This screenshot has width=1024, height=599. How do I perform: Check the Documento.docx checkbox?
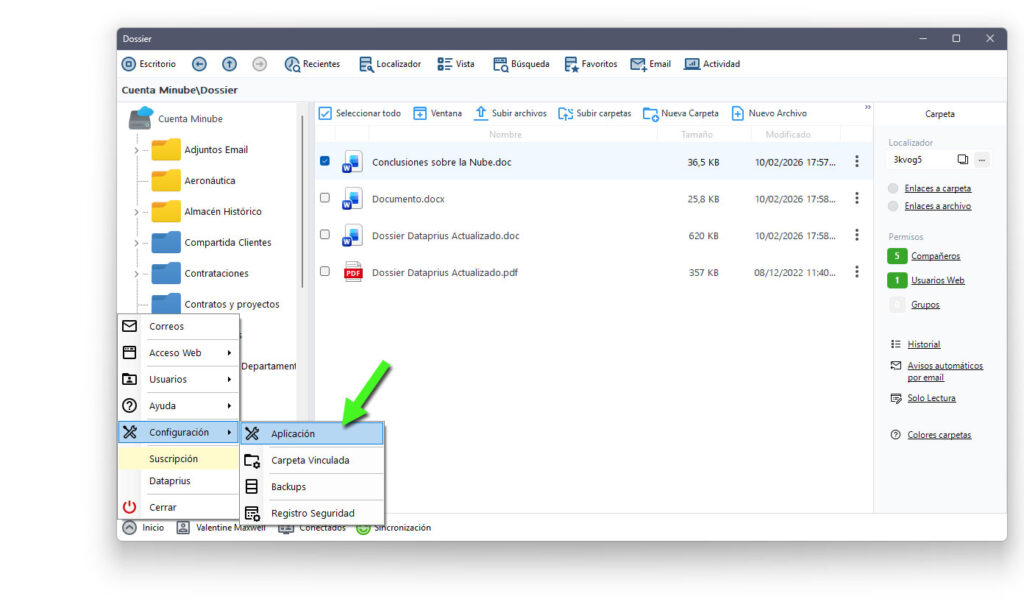pos(325,198)
